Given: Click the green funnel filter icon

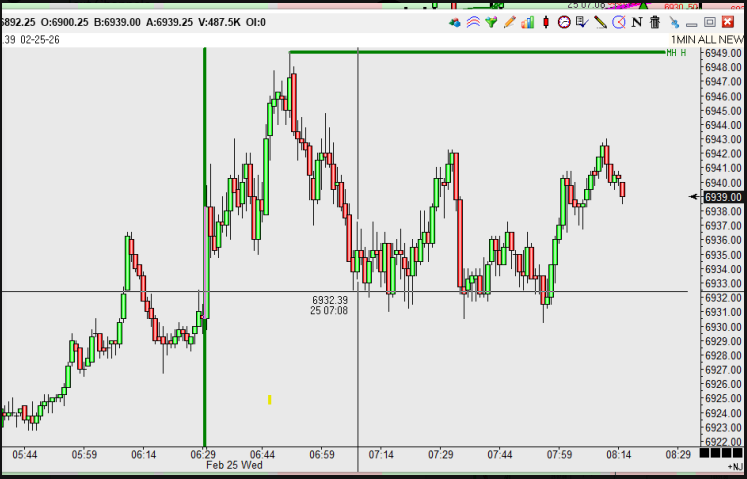Looking at the screenshot, I should point(491,22).
